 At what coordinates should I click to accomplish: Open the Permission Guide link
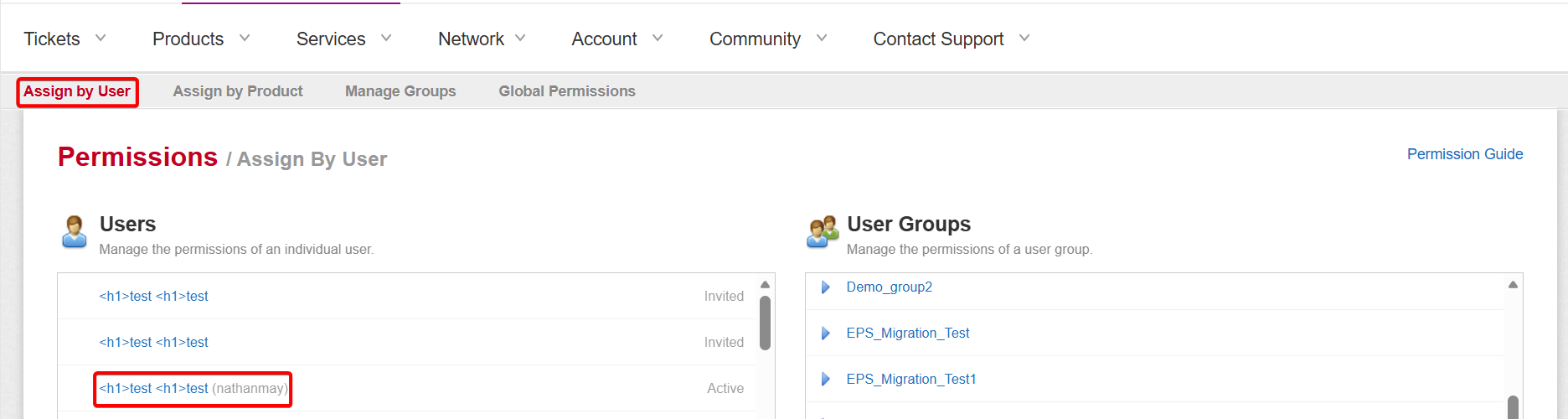click(1464, 154)
